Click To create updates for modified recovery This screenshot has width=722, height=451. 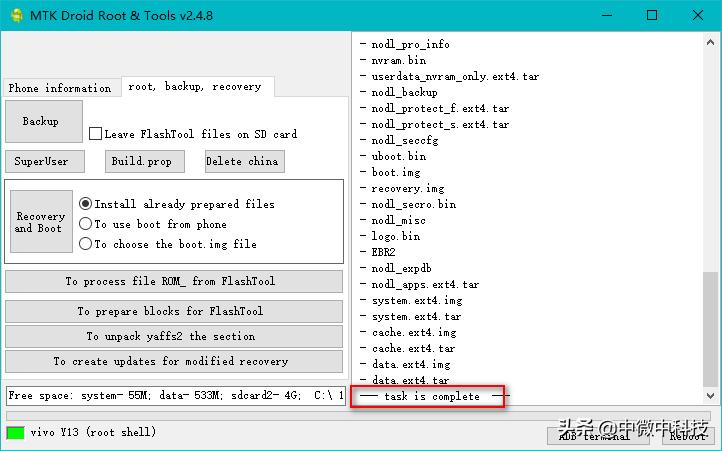(174, 361)
